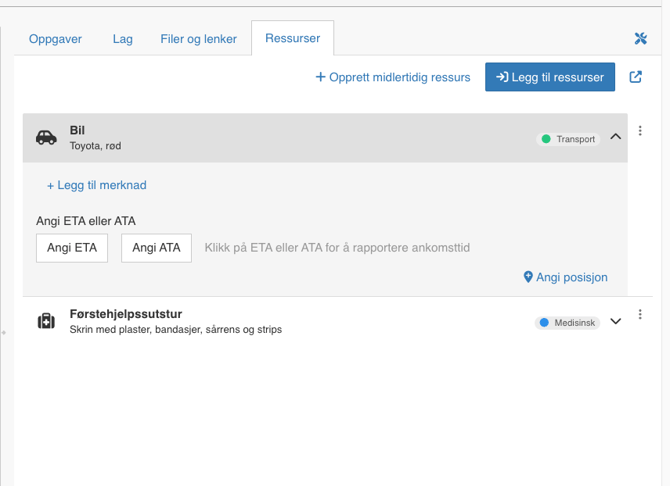Click Legg til merknad link
This screenshot has width=670, height=486.
point(97,185)
